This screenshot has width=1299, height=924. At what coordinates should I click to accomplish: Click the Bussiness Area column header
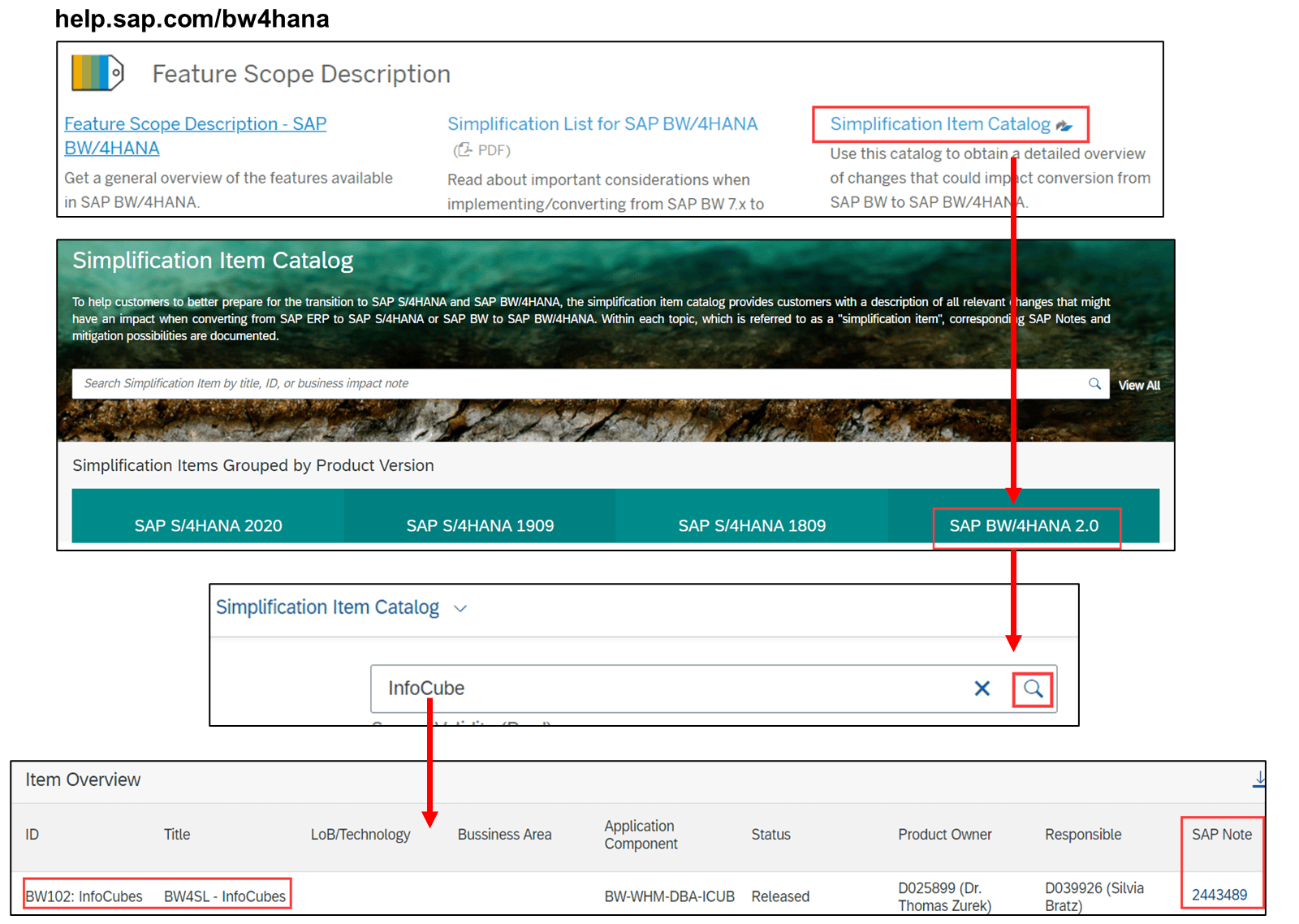pos(504,835)
